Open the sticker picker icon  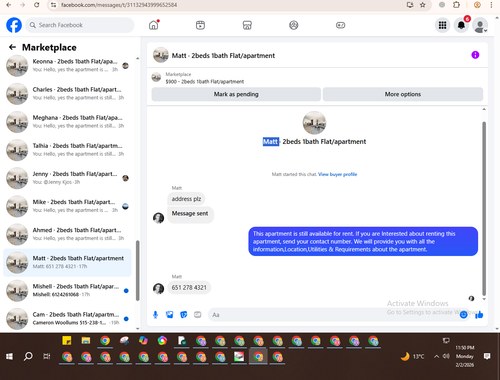point(184,315)
